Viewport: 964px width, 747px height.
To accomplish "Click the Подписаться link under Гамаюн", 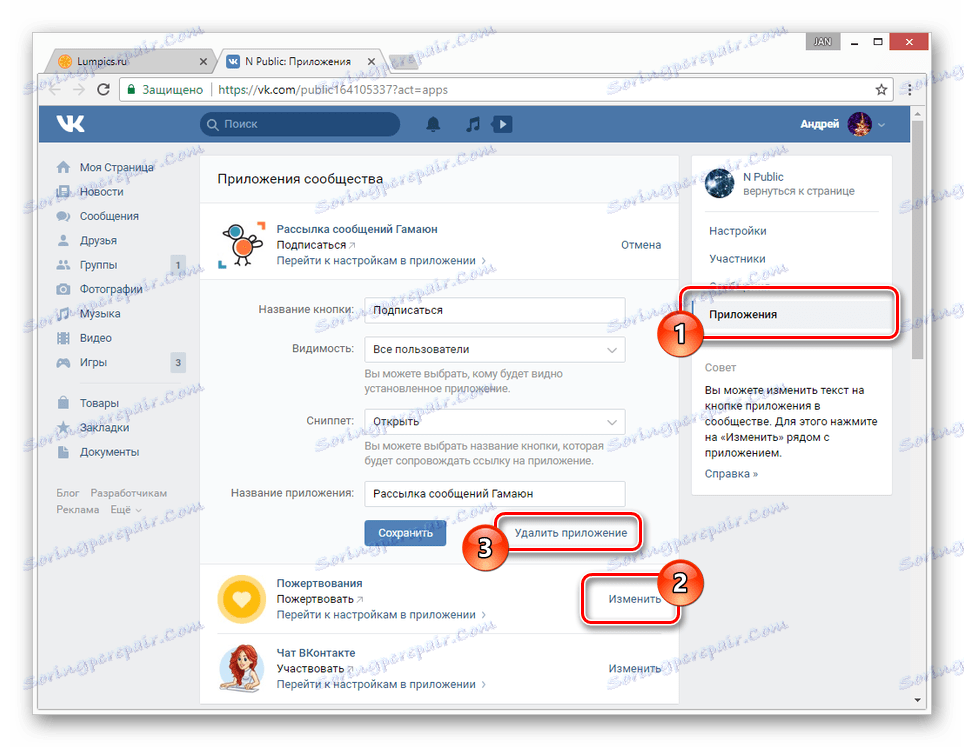I will pos(315,245).
